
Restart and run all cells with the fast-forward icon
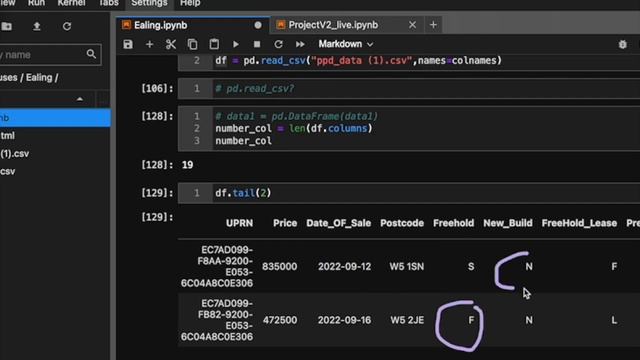pyautogui.click(x=300, y=44)
